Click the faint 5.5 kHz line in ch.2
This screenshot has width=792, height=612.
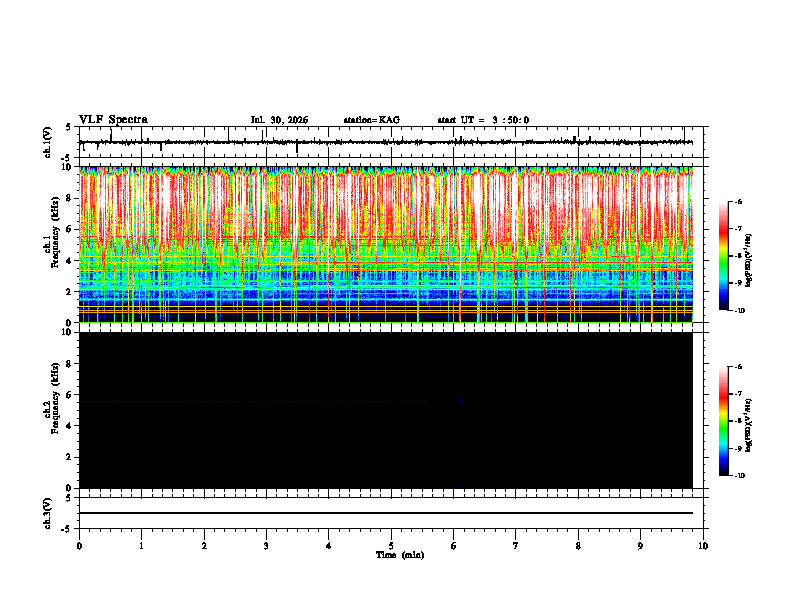click(x=253, y=401)
